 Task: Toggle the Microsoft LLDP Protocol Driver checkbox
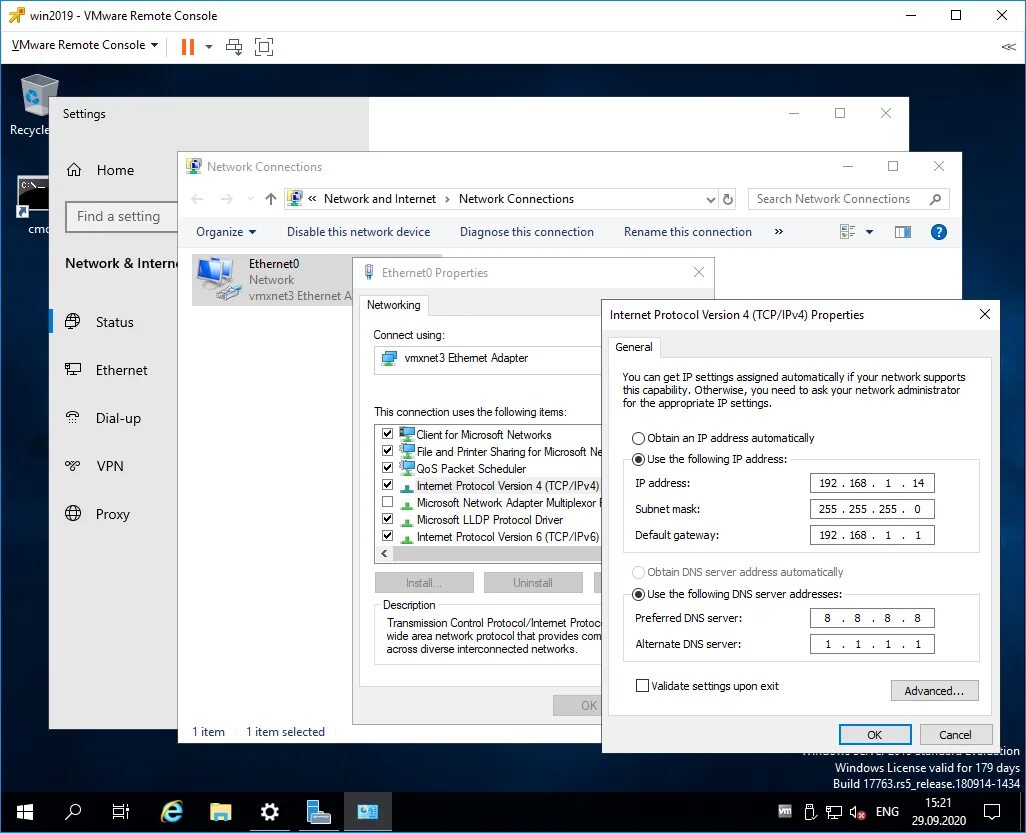[x=387, y=519]
